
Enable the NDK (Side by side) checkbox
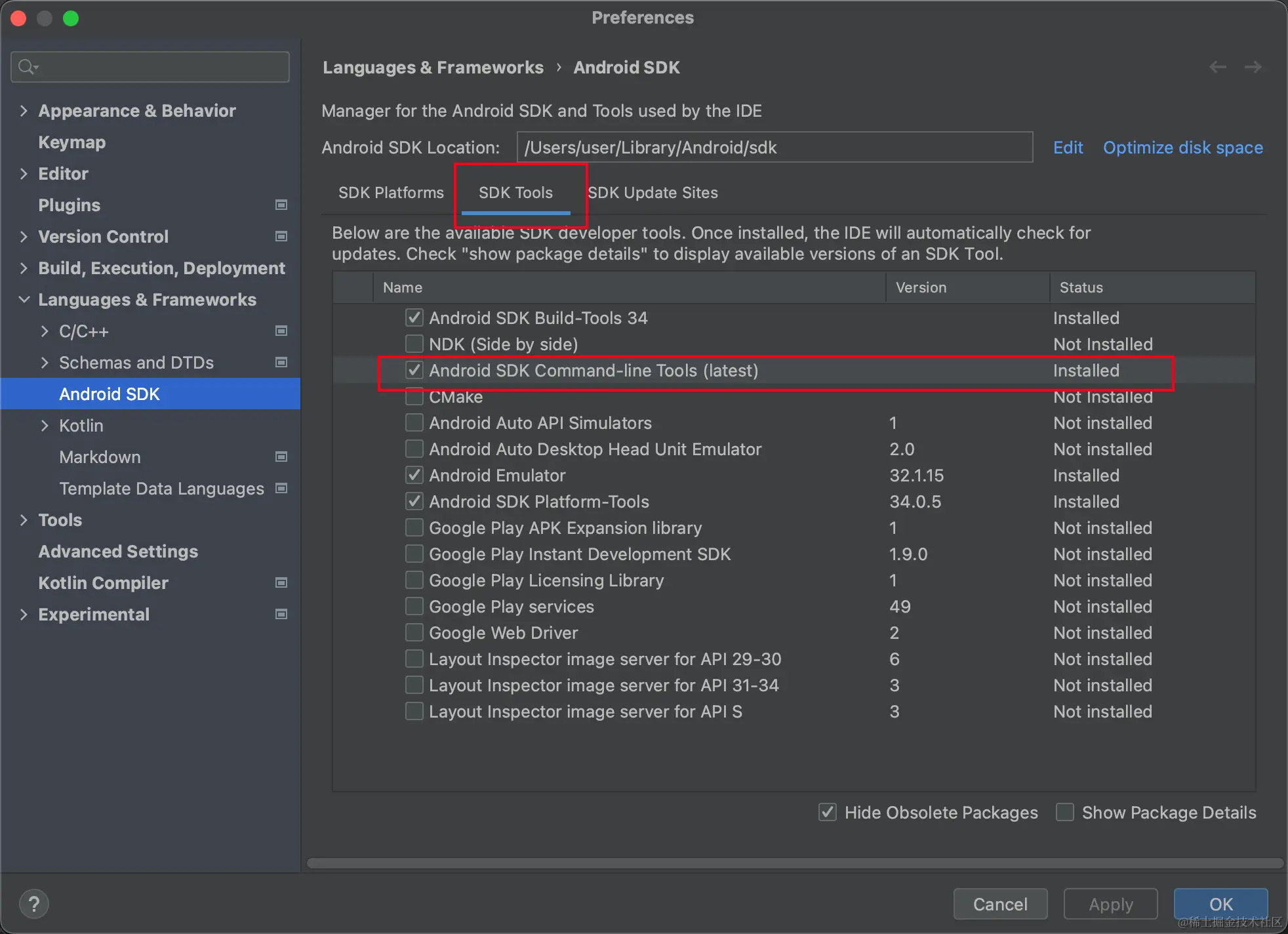pos(414,344)
